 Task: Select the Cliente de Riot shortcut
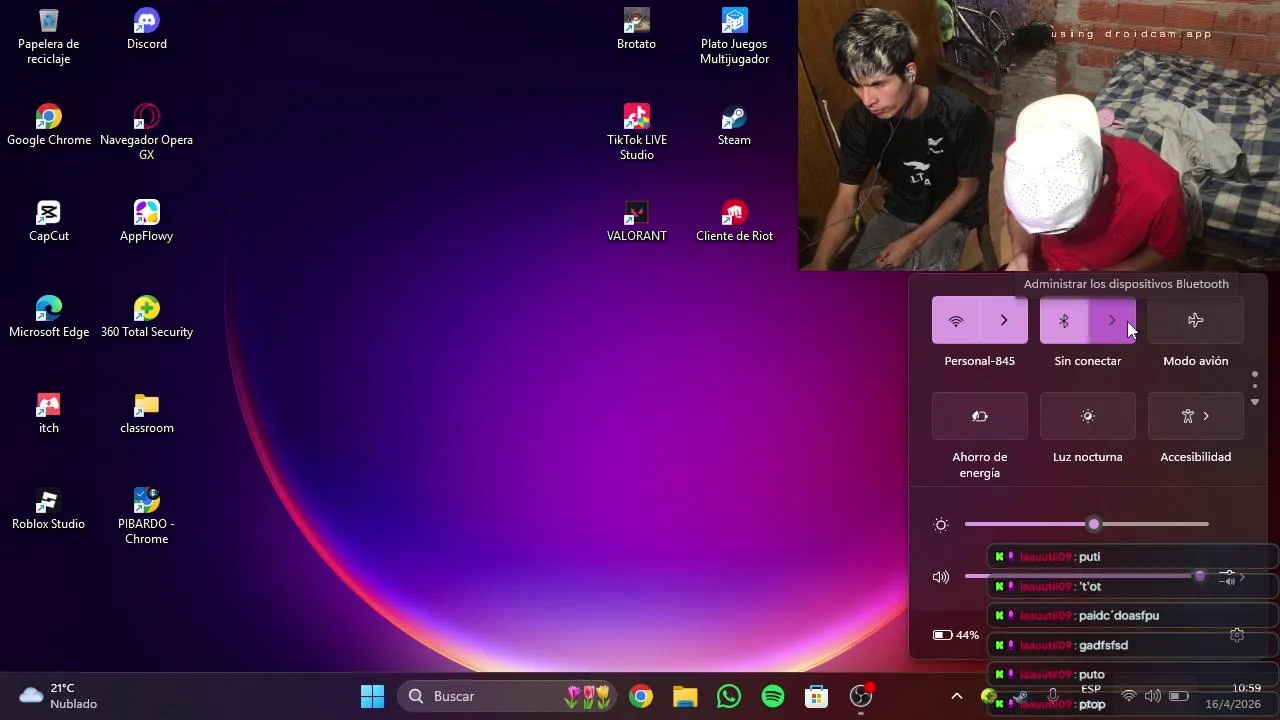pos(735,221)
